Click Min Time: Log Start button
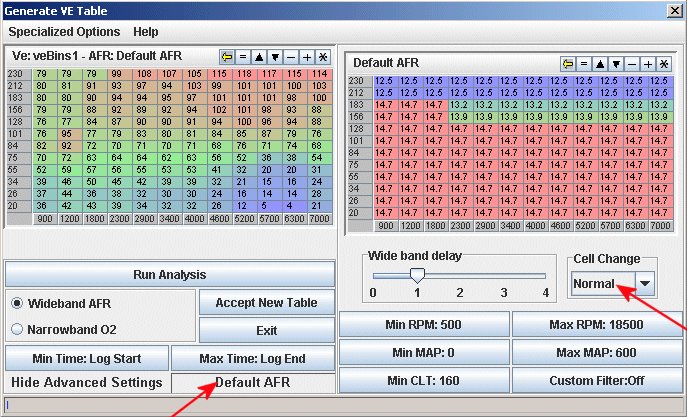 (87, 358)
